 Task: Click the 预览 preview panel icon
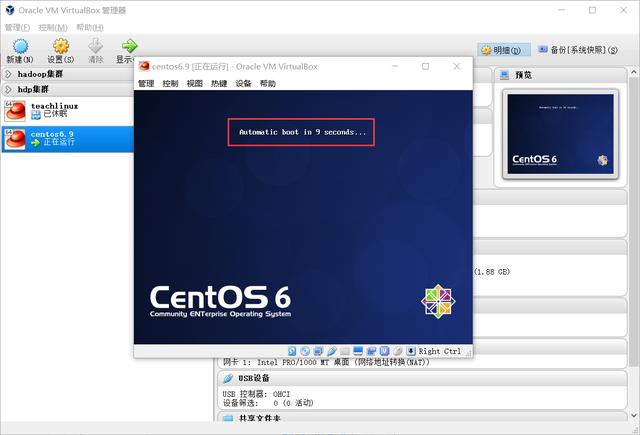coord(504,75)
